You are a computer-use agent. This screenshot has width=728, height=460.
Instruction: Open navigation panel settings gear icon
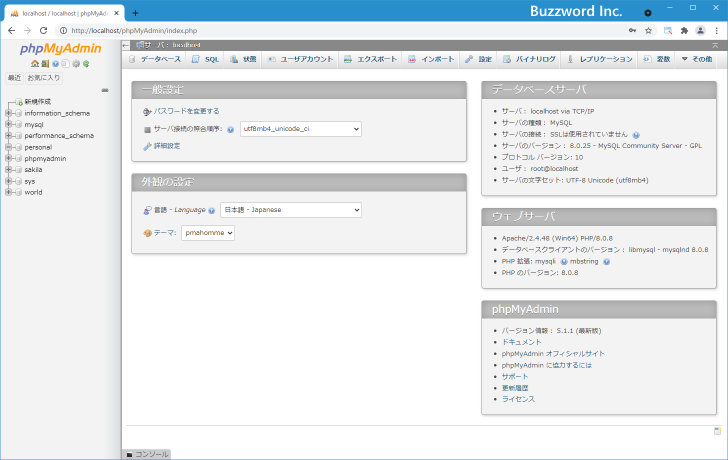click(x=76, y=64)
